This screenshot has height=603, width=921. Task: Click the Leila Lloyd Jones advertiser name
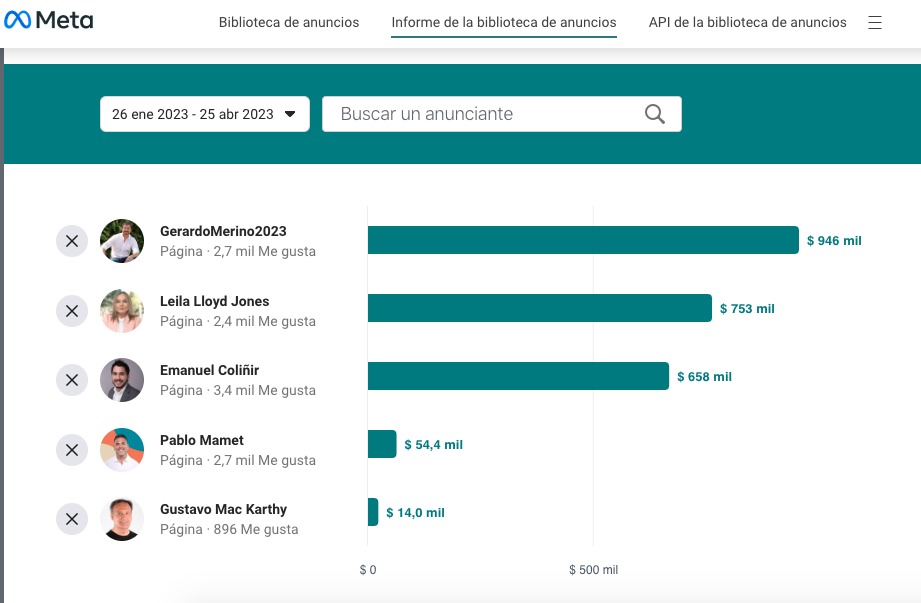[x=214, y=301]
